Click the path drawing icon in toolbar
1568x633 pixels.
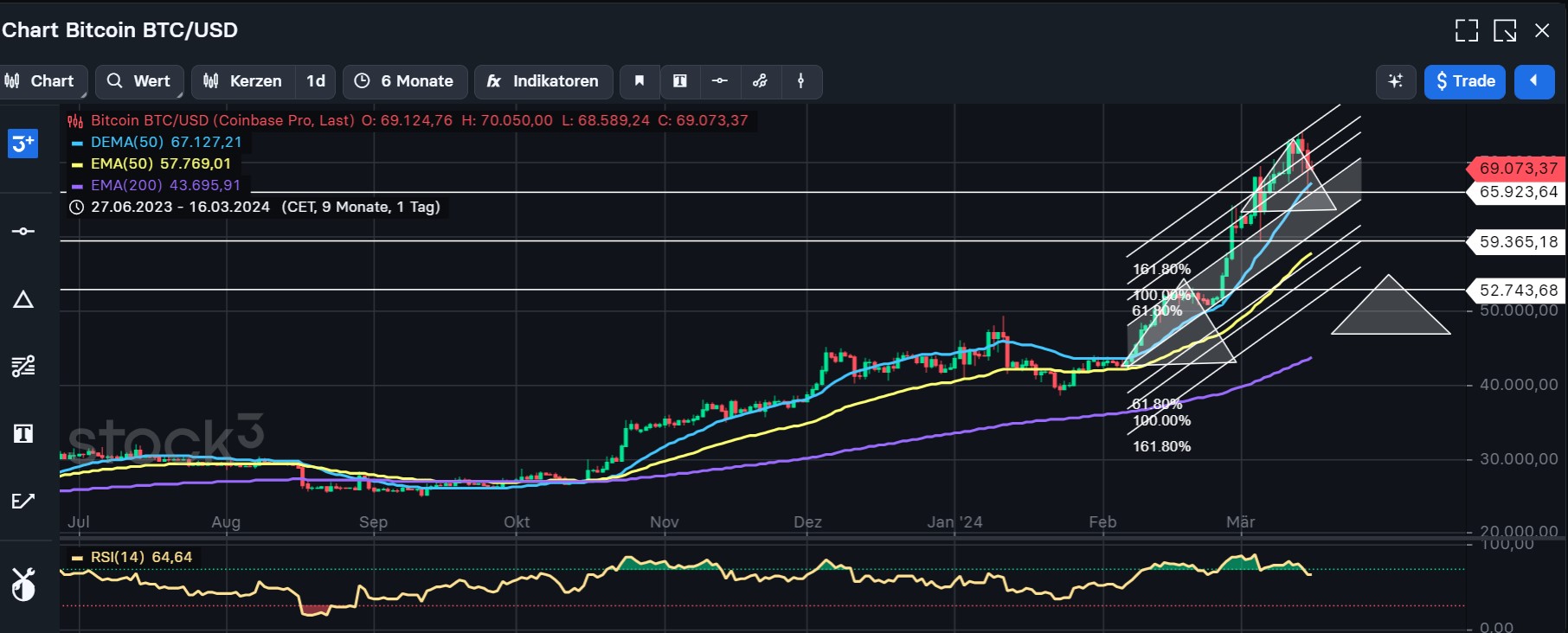[x=760, y=81]
